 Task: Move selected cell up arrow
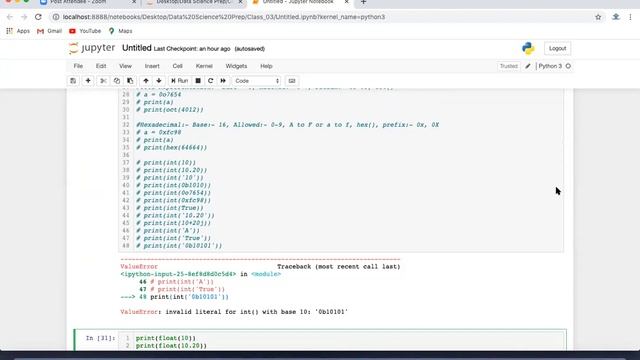click(146, 81)
